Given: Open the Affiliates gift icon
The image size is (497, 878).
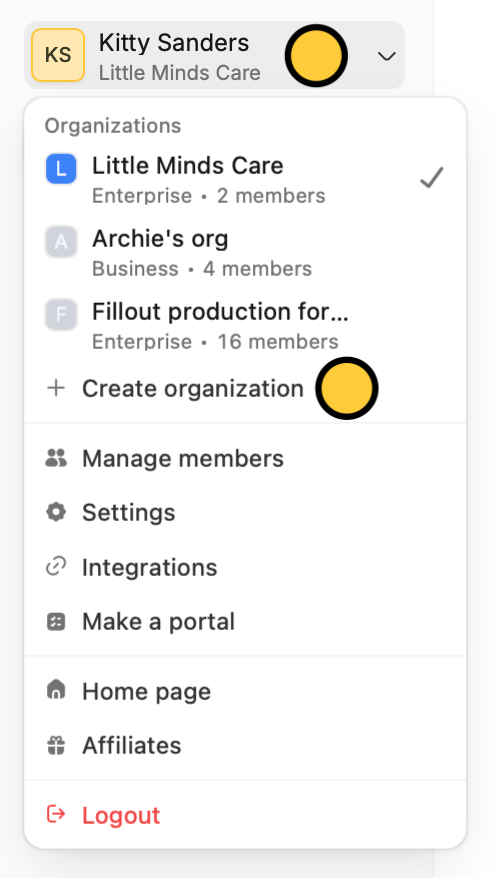Looking at the screenshot, I should [56, 745].
